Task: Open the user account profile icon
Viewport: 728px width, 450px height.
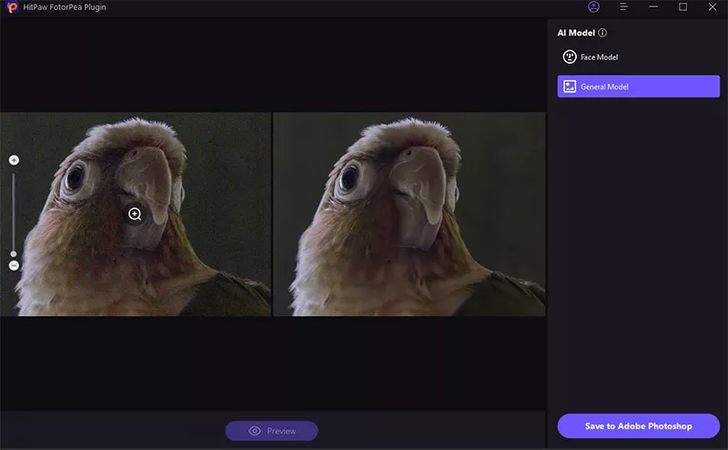Action: [x=593, y=7]
